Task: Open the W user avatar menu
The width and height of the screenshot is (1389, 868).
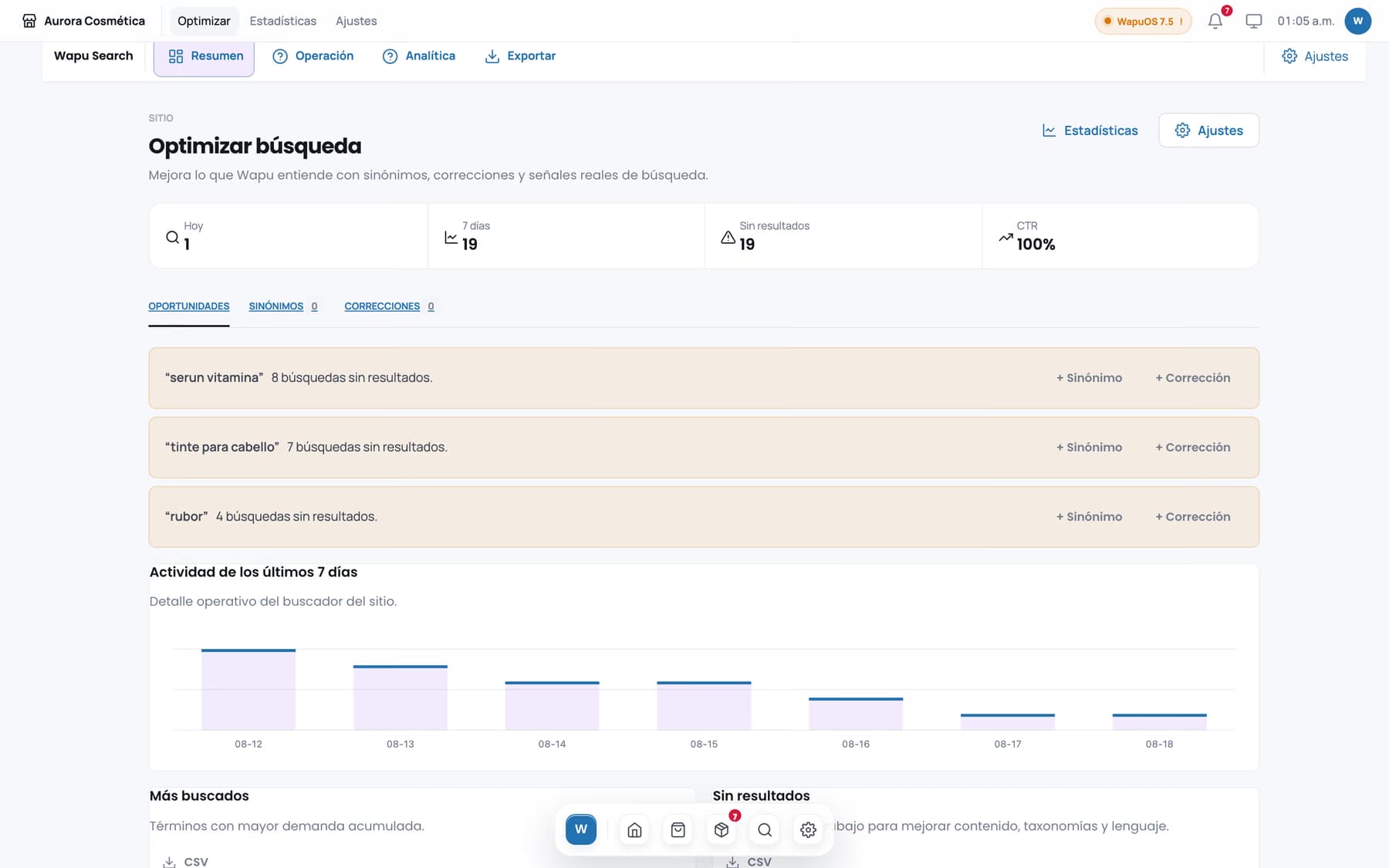Action: point(1358,21)
